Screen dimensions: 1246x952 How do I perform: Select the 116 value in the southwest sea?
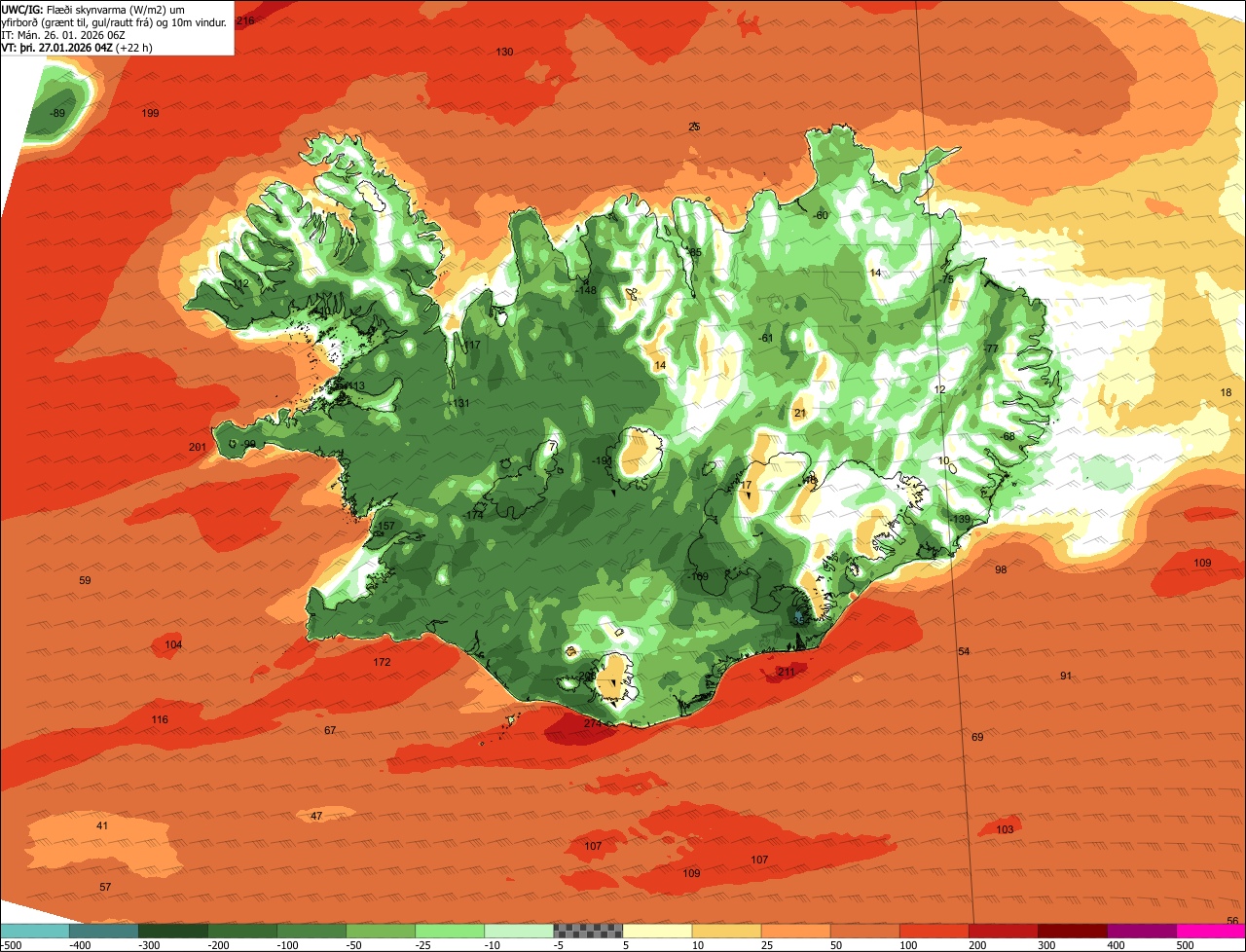pyautogui.click(x=160, y=719)
